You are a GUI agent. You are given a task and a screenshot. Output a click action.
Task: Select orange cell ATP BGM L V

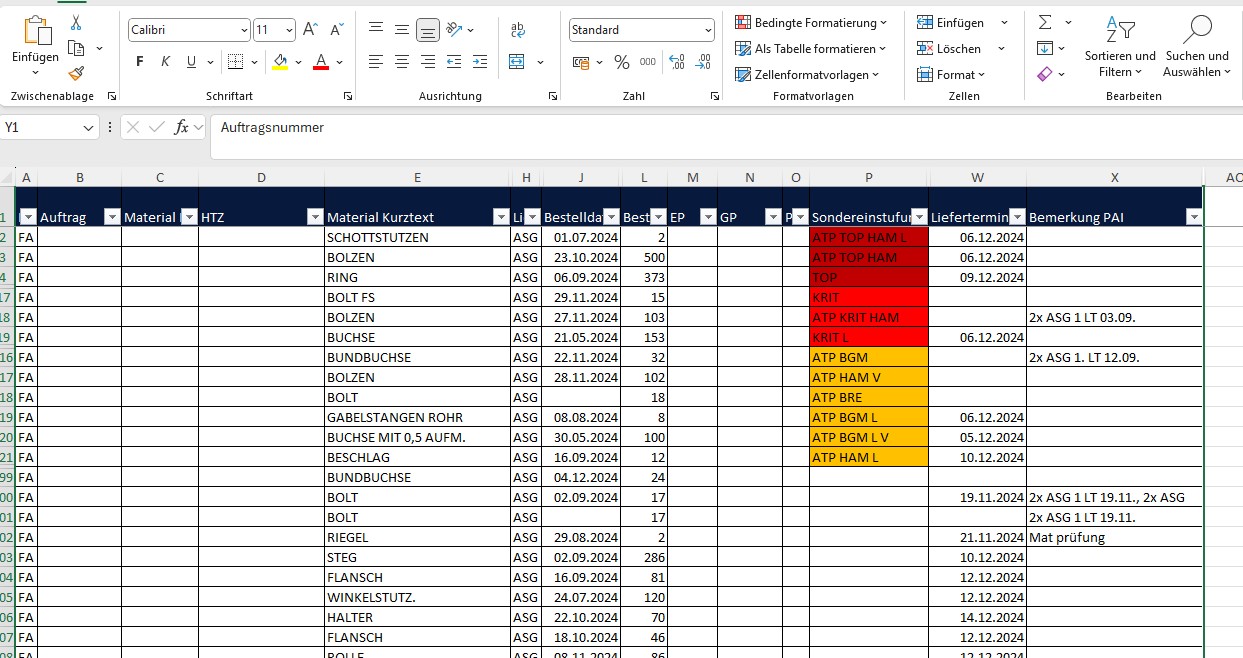[869, 437]
